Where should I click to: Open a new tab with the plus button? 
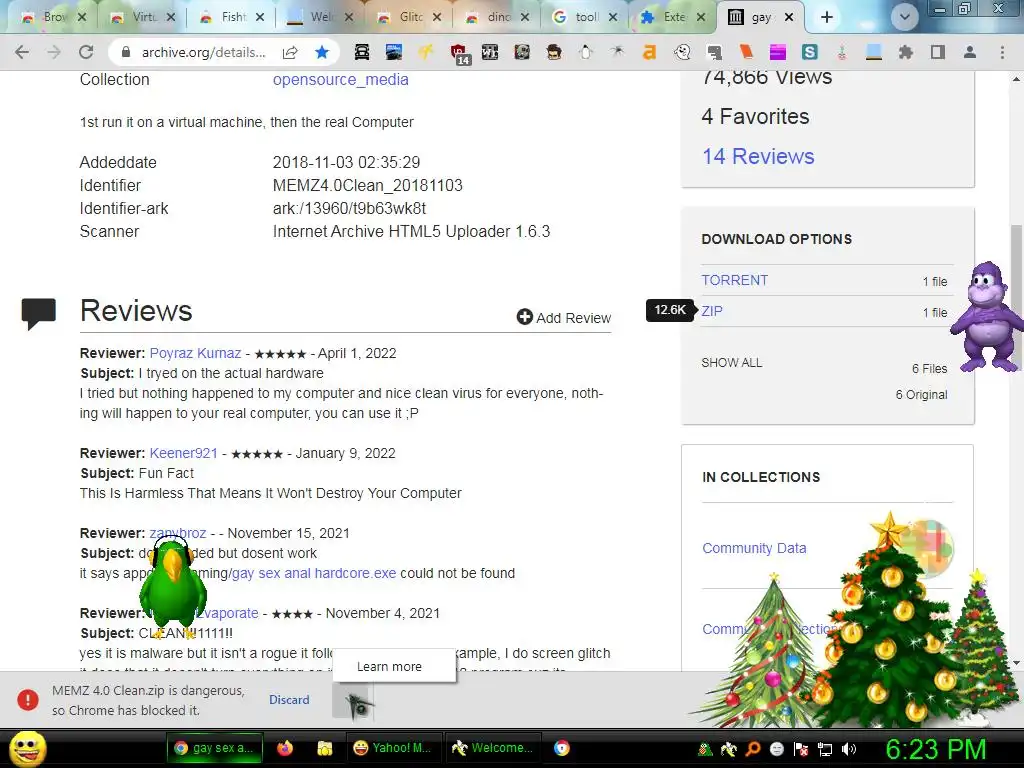(x=827, y=18)
